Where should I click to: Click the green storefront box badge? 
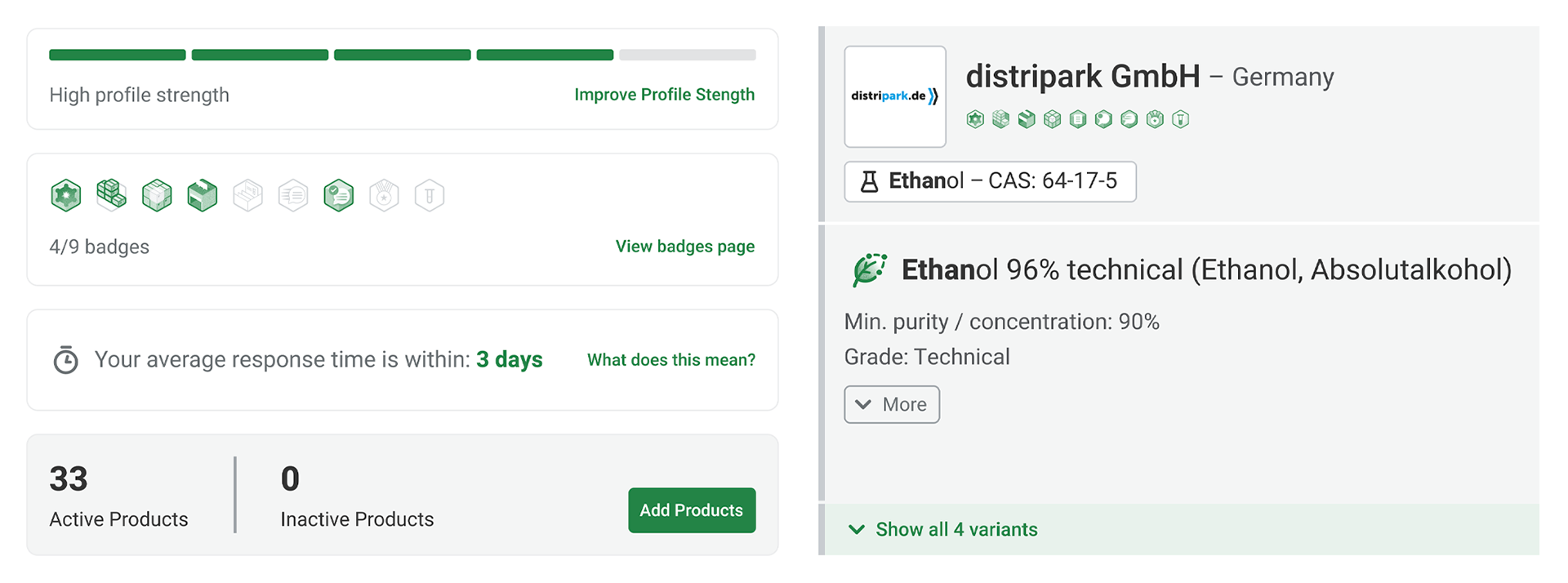tap(203, 196)
